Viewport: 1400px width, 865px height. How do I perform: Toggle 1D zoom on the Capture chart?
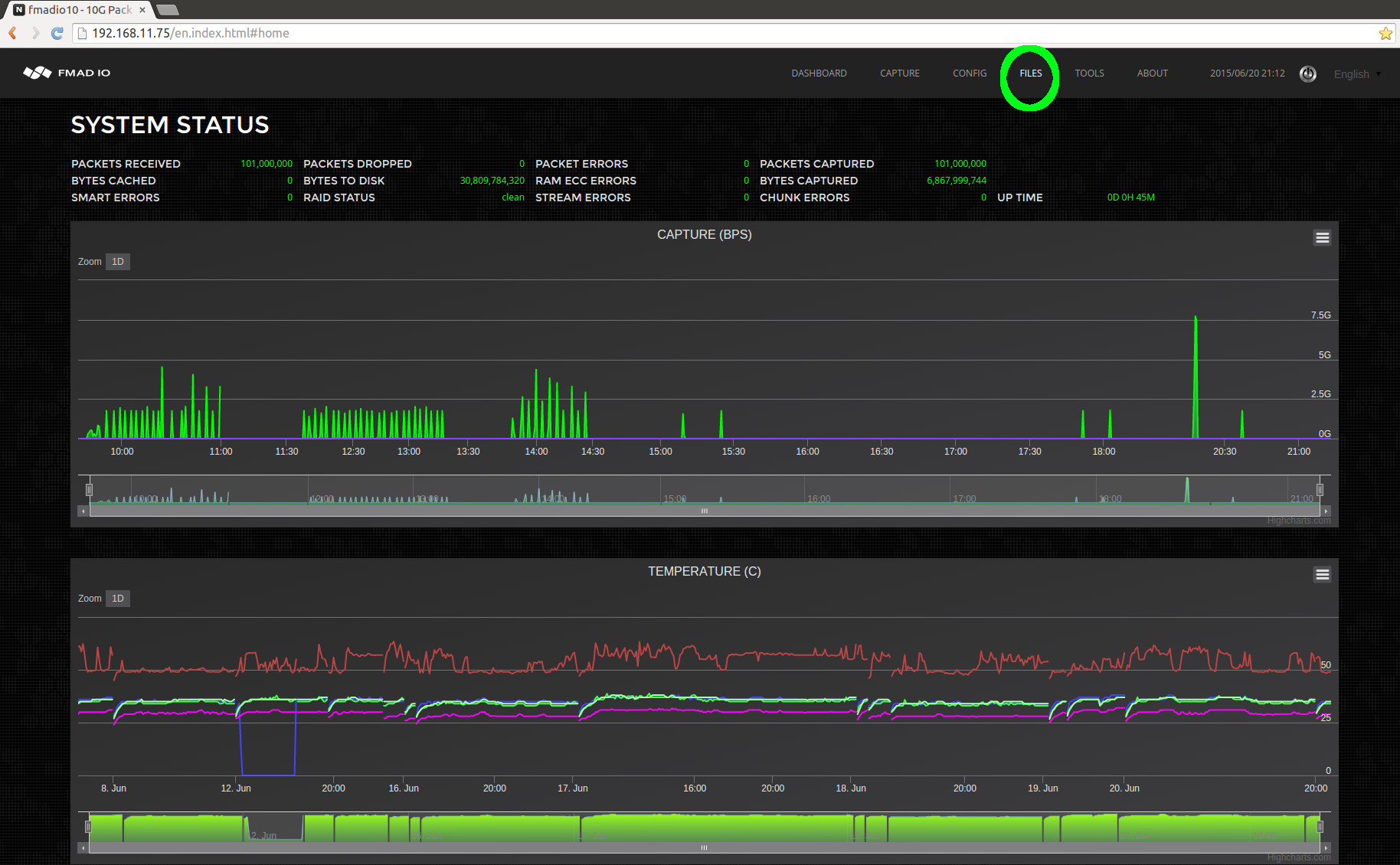pos(117,261)
